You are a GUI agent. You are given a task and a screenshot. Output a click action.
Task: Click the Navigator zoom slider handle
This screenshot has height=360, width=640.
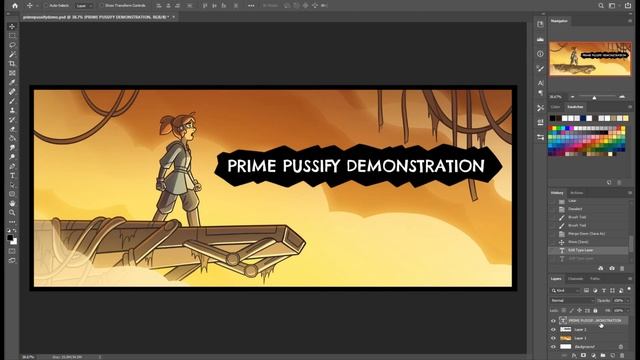click(x=594, y=97)
